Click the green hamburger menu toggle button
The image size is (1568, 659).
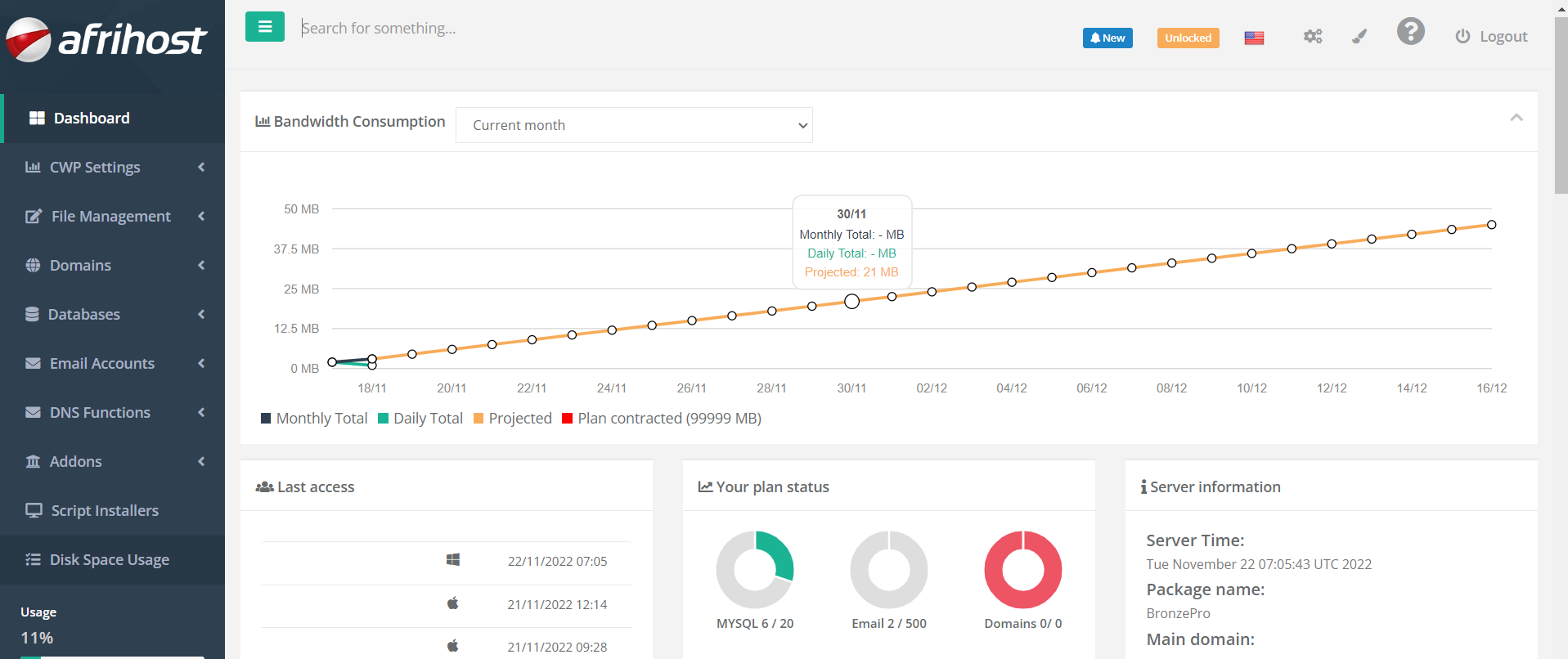(x=264, y=27)
